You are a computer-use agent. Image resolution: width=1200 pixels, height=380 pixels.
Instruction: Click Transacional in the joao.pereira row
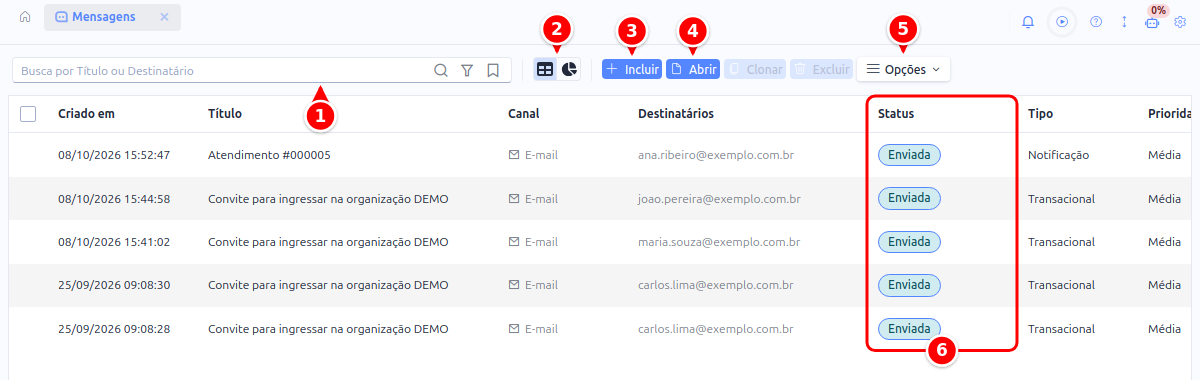[1061, 199]
